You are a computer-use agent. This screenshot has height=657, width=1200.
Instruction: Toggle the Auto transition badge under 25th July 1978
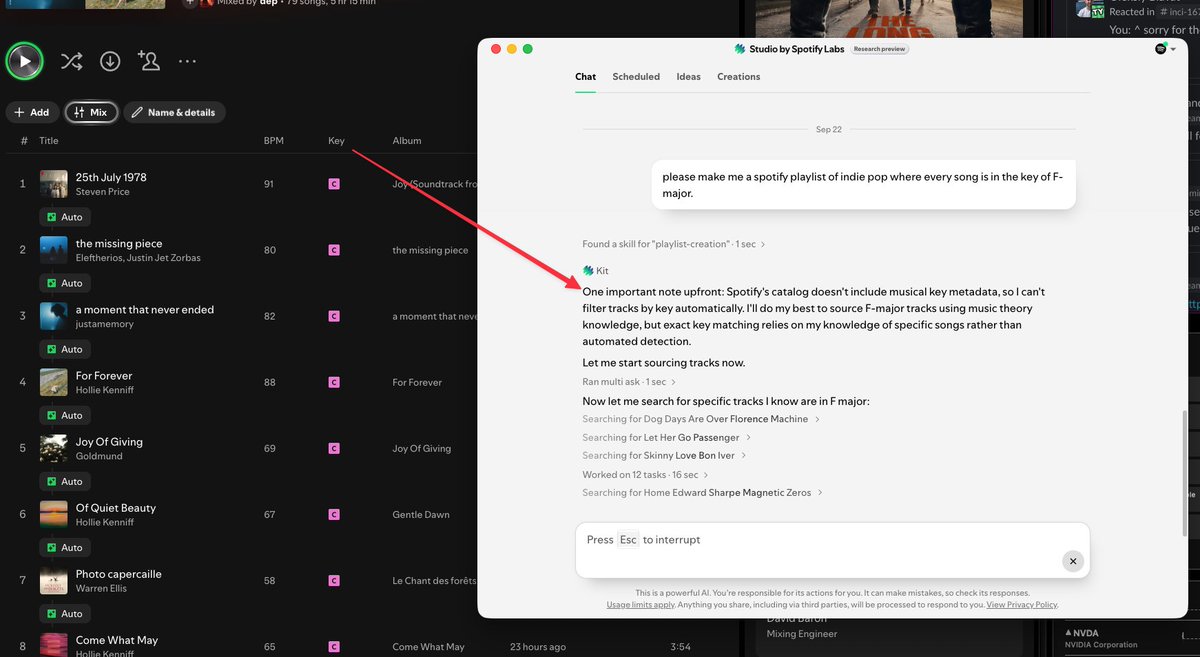[65, 217]
